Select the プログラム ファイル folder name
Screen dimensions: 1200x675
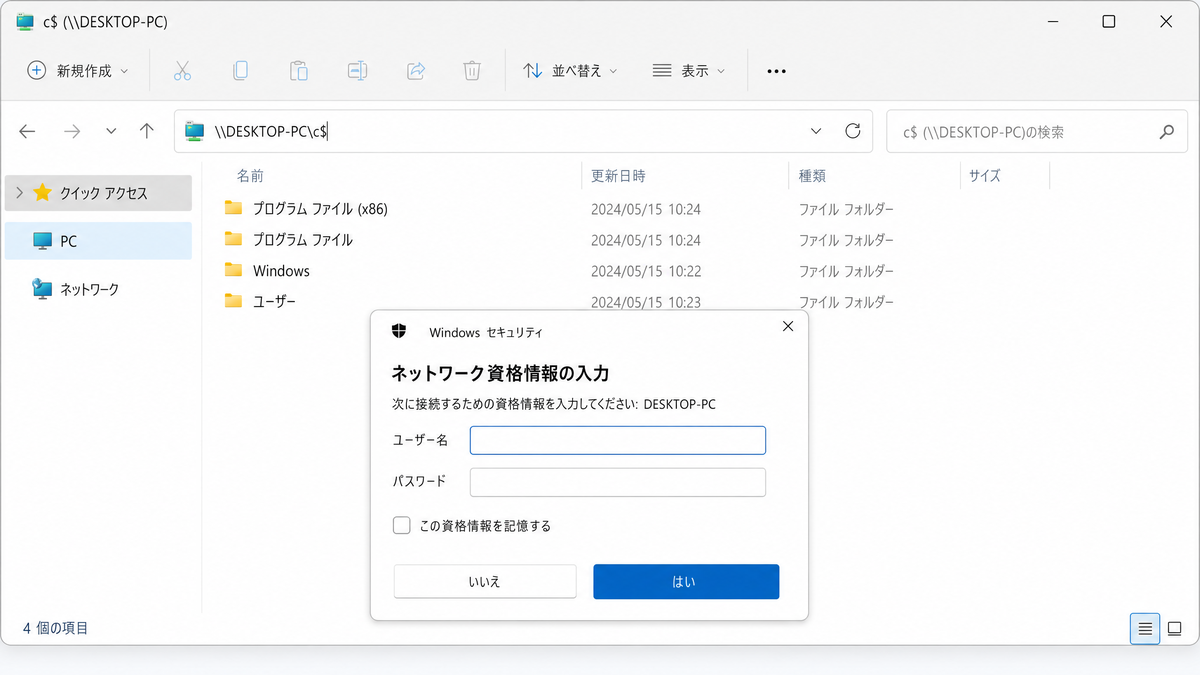pyautogui.click(x=303, y=240)
